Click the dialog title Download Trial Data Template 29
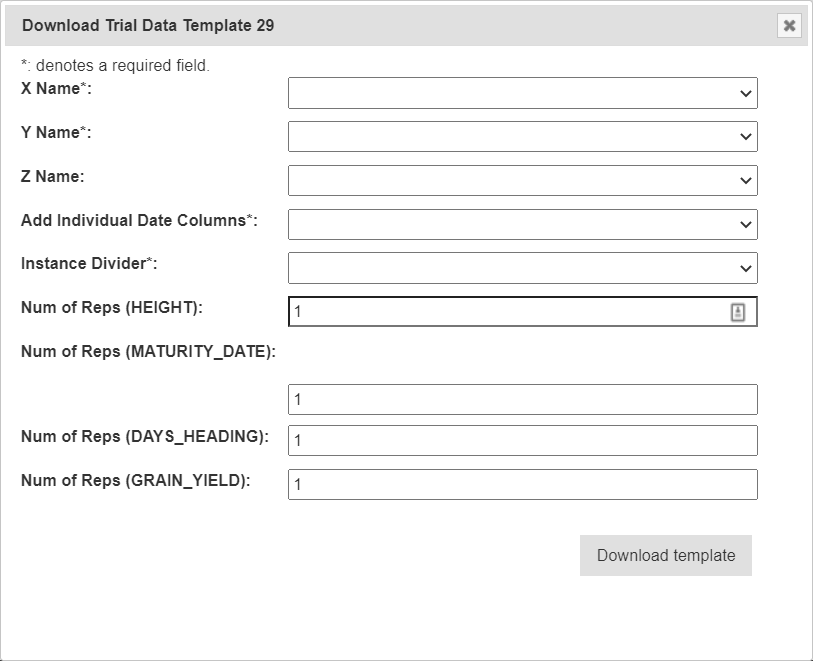This screenshot has height=661, width=813. [148, 26]
